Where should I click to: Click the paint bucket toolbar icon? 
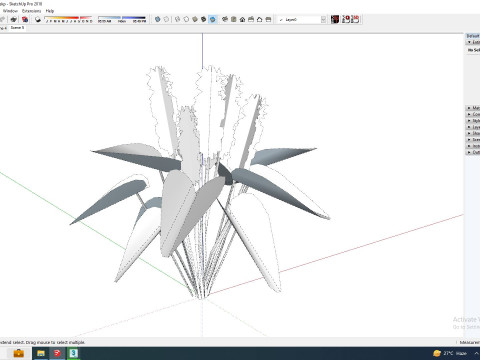point(14,19)
